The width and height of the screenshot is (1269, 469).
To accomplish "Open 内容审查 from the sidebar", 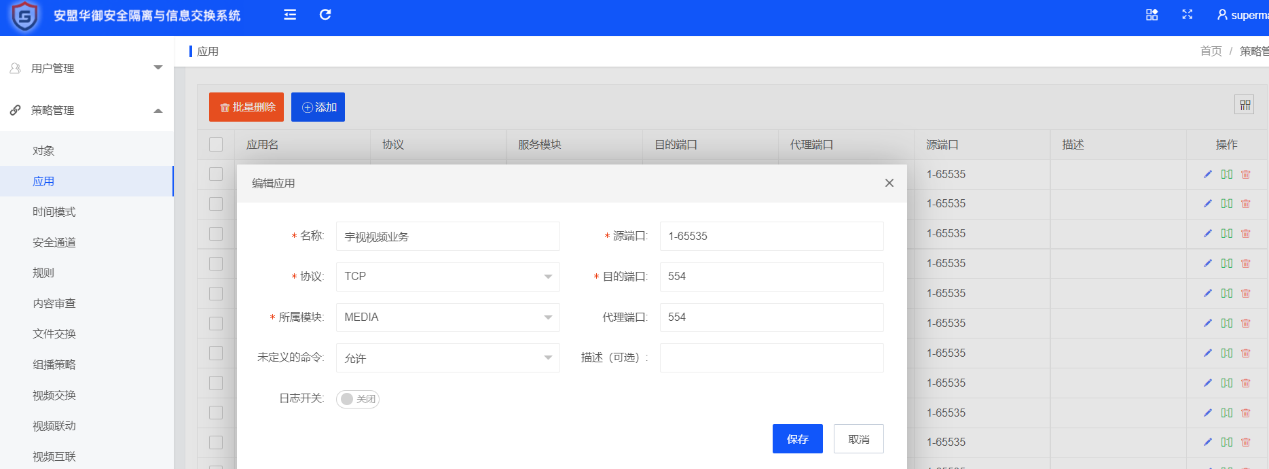I will [54, 303].
